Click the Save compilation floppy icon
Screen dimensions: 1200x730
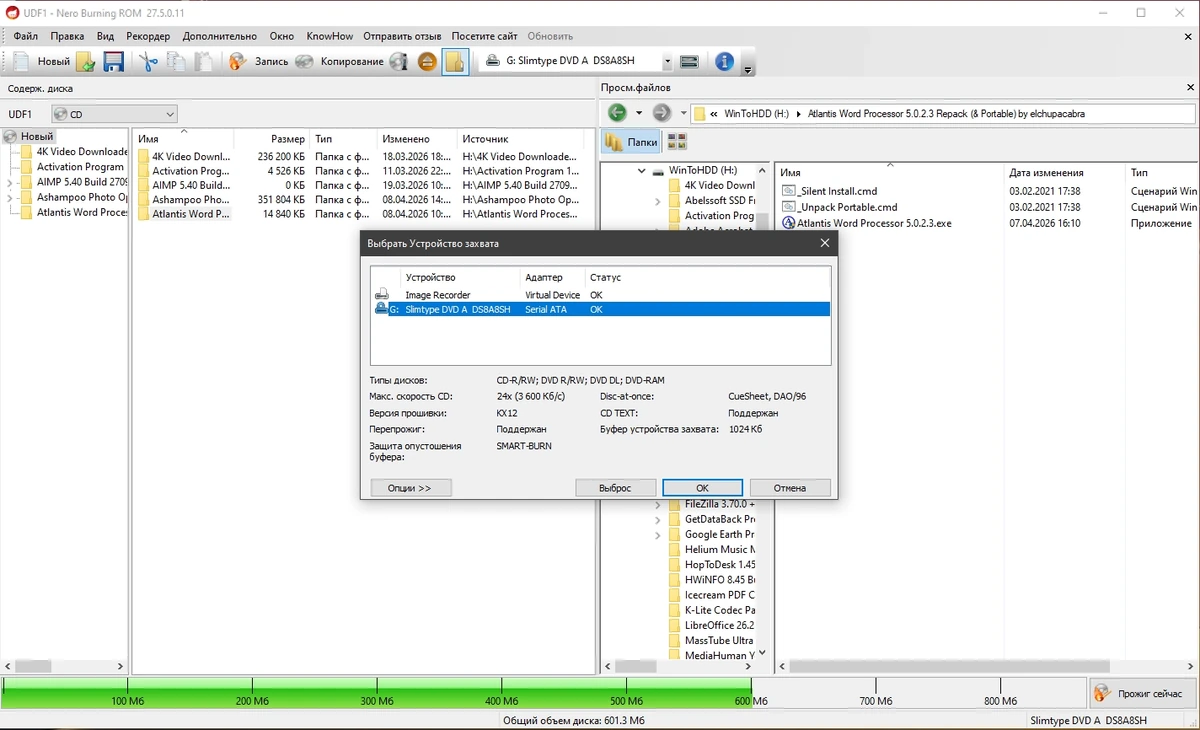(114, 62)
